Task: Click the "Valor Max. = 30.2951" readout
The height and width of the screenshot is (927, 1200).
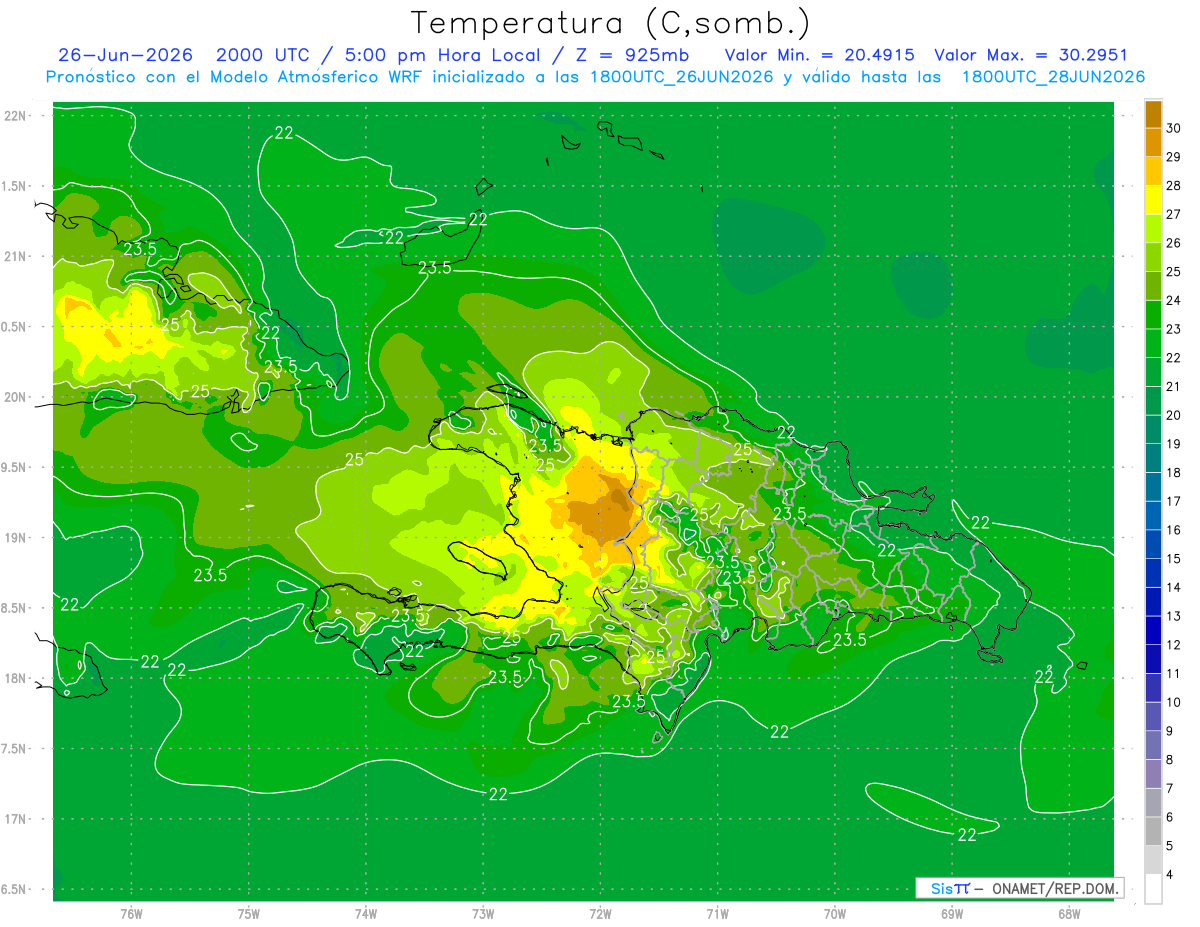Action: [x=1030, y=55]
